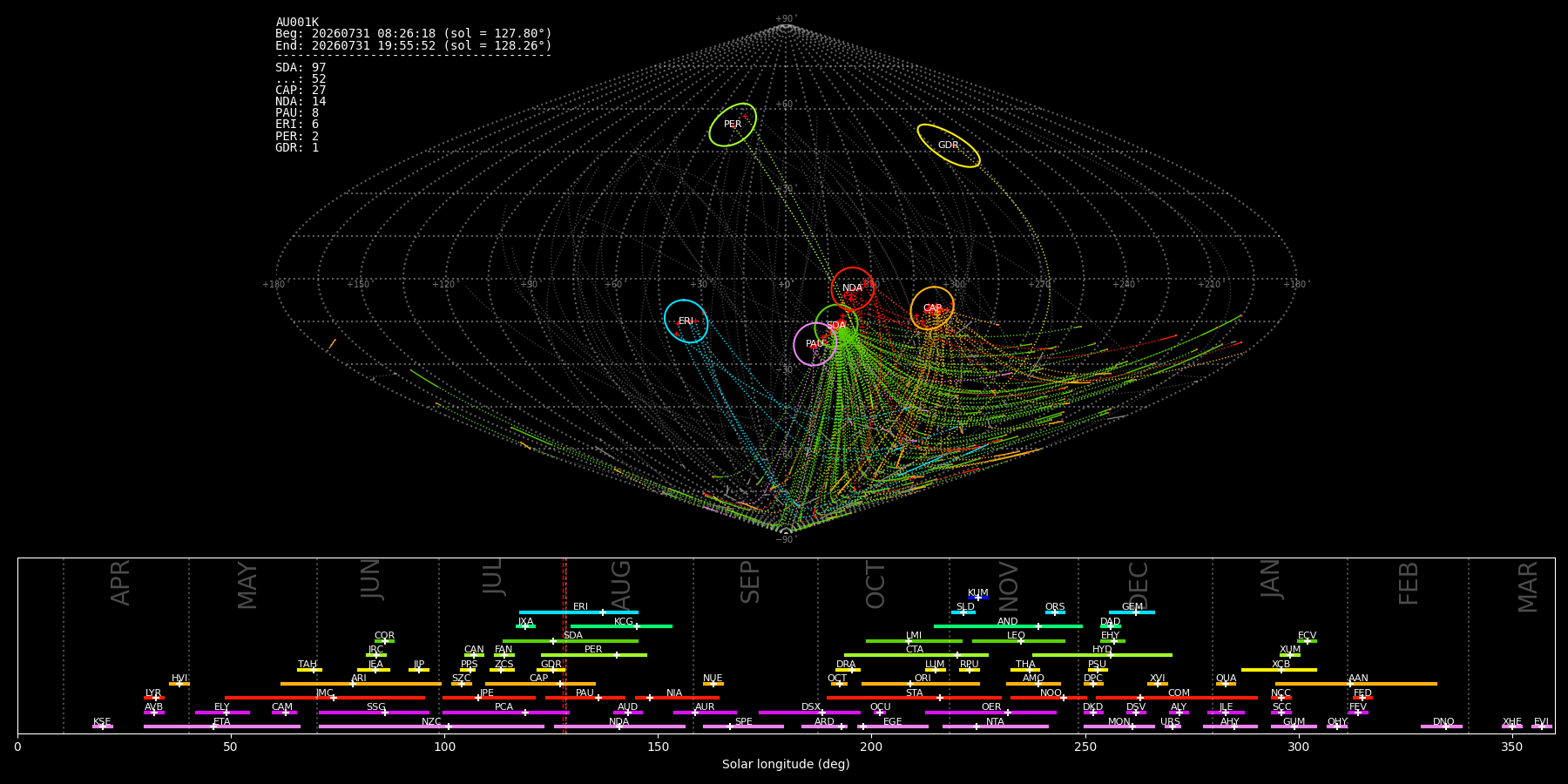Viewport: 1568px width, 784px height.
Task: Click the SDA: 97 count in legend
Action: click(301, 67)
